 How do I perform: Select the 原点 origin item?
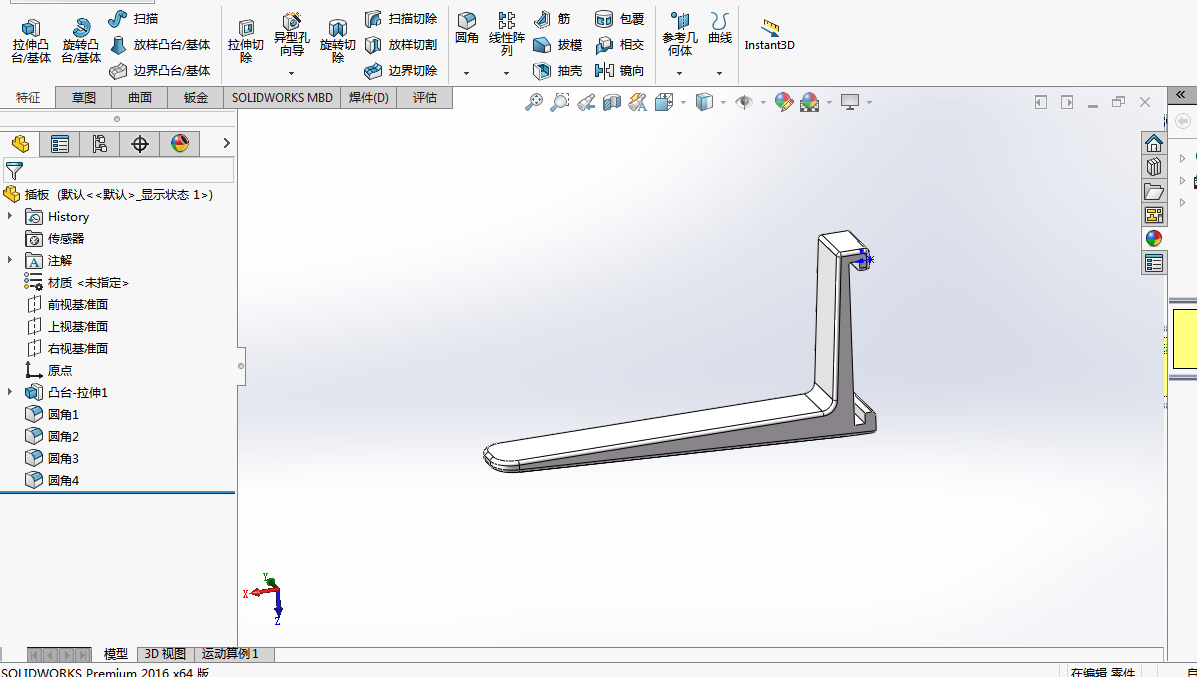pos(49,370)
